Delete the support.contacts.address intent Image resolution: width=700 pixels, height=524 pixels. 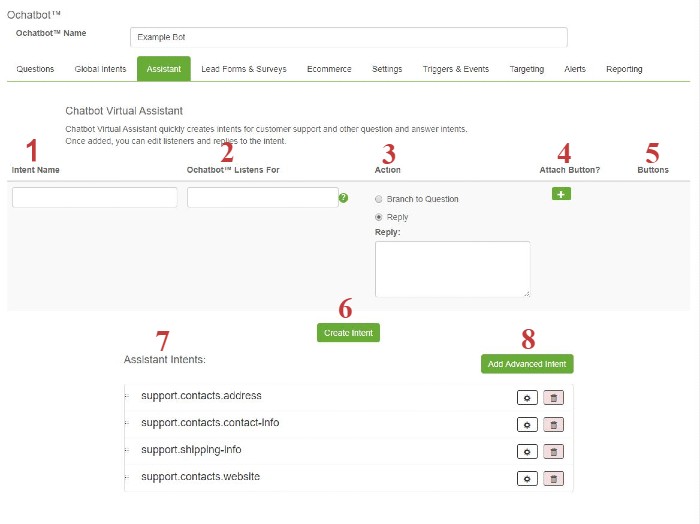tap(554, 398)
